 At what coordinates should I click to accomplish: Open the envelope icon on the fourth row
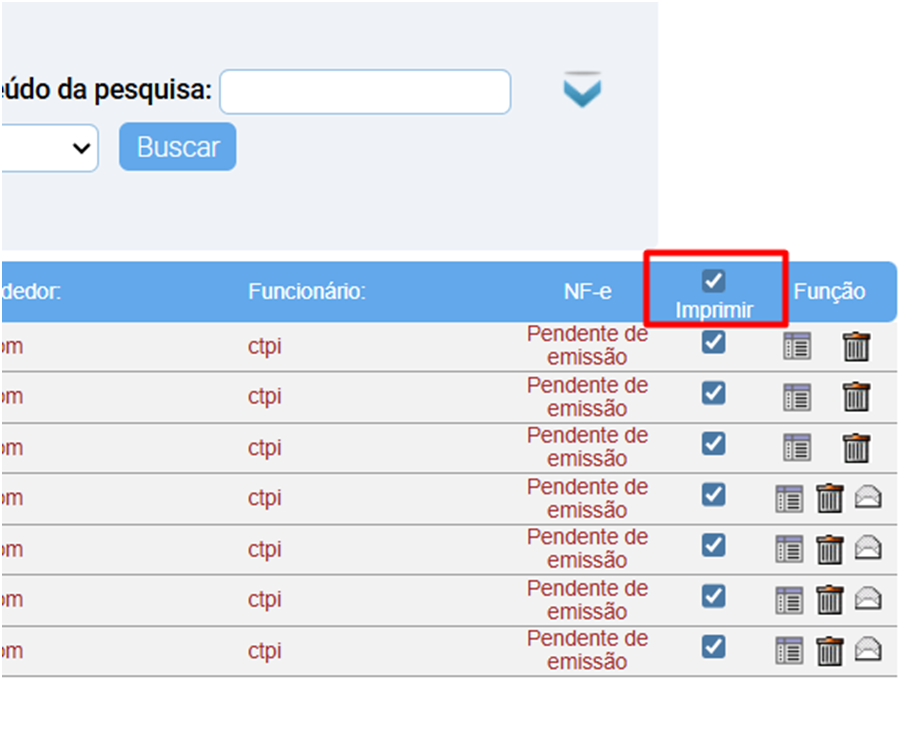click(869, 498)
